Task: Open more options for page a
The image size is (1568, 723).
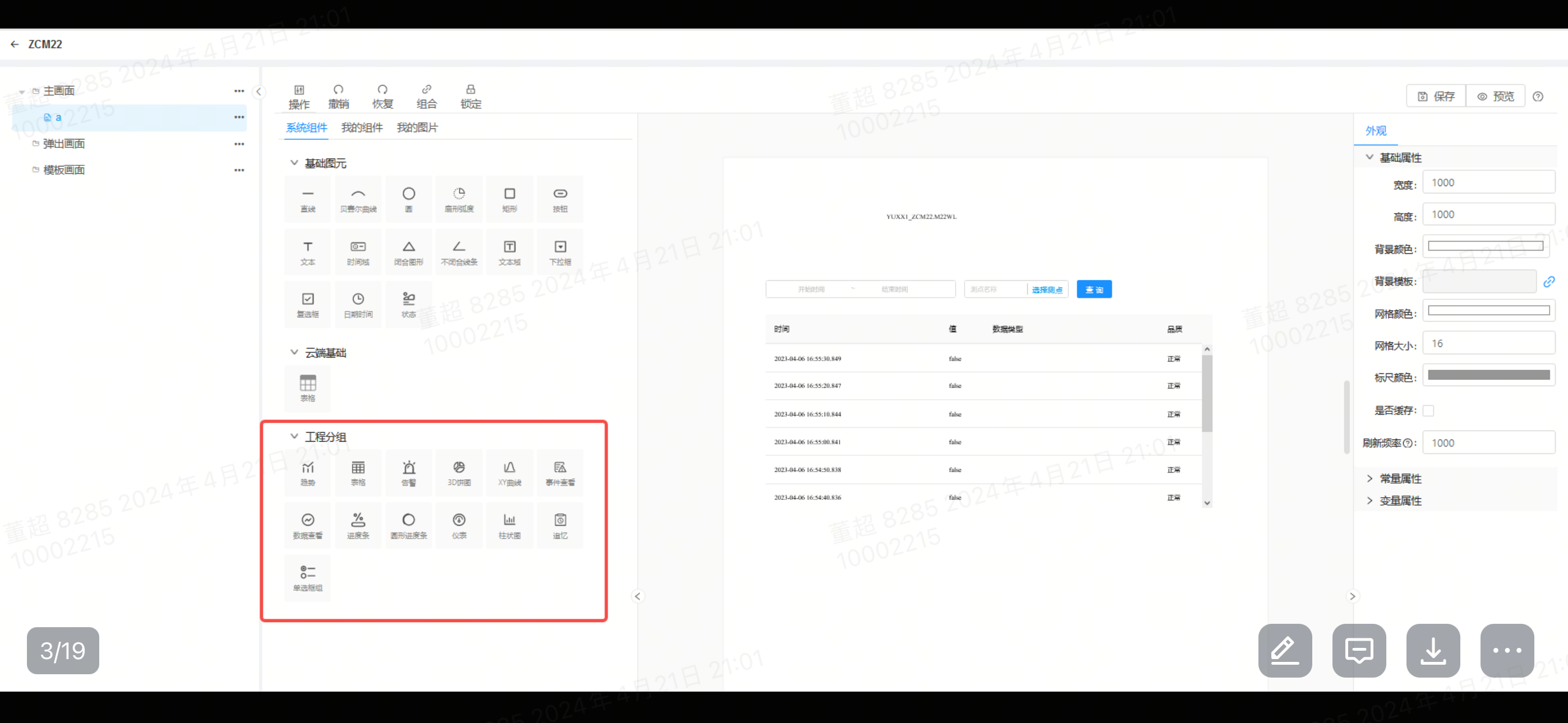Action: (x=239, y=117)
